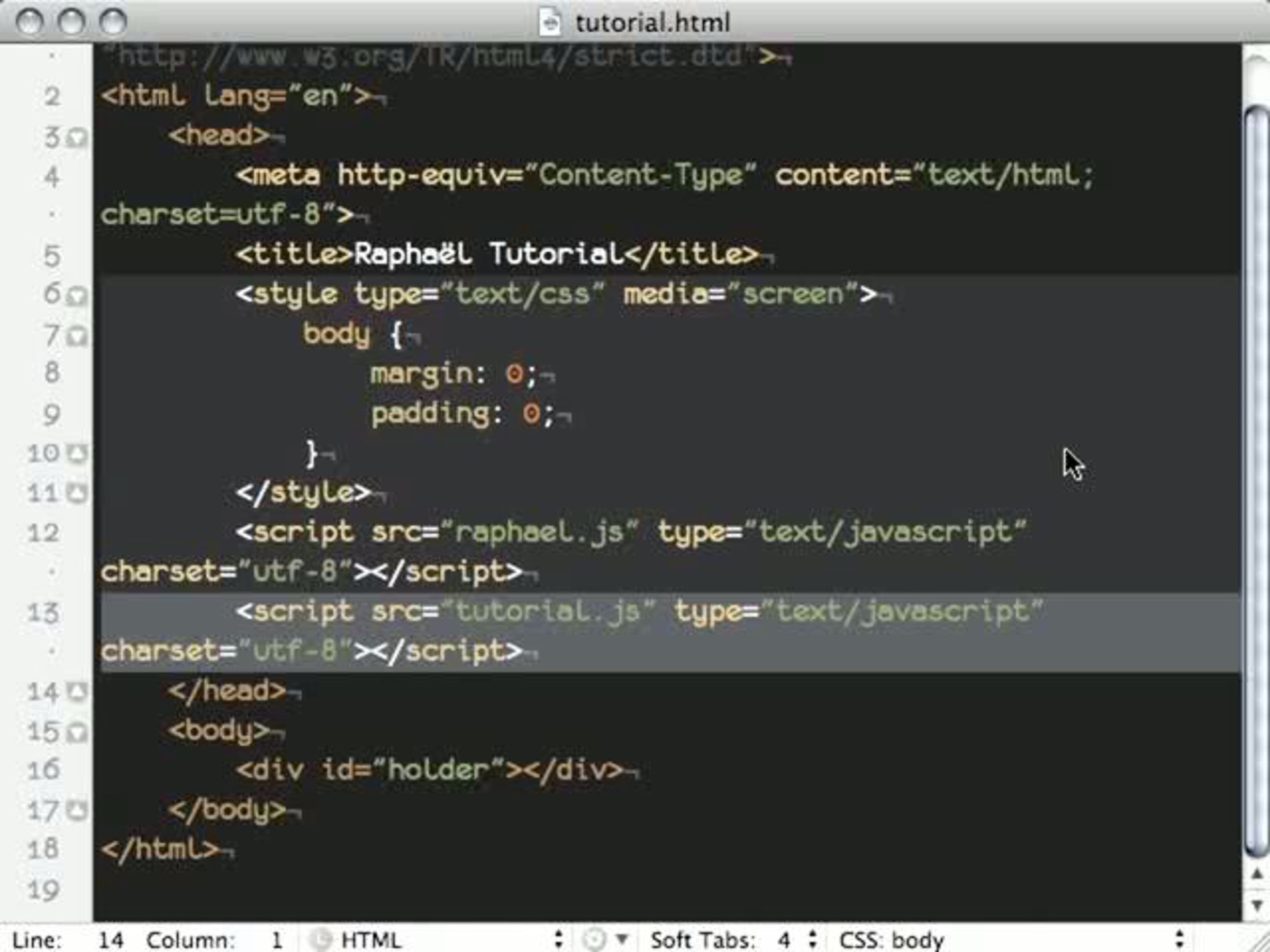Click the Raphaël Tutorial title text

pyautogui.click(x=489, y=254)
